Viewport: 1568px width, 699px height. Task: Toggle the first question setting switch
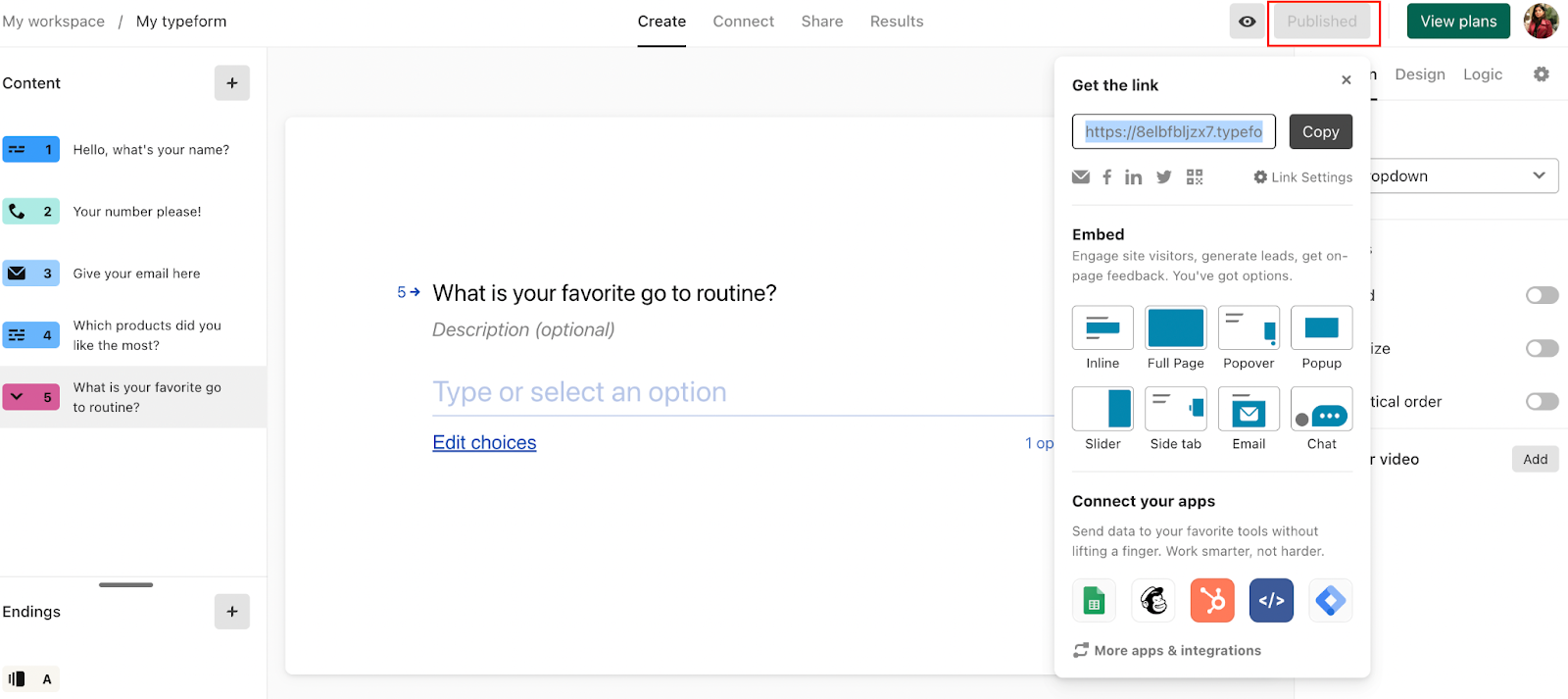(x=1542, y=295)
